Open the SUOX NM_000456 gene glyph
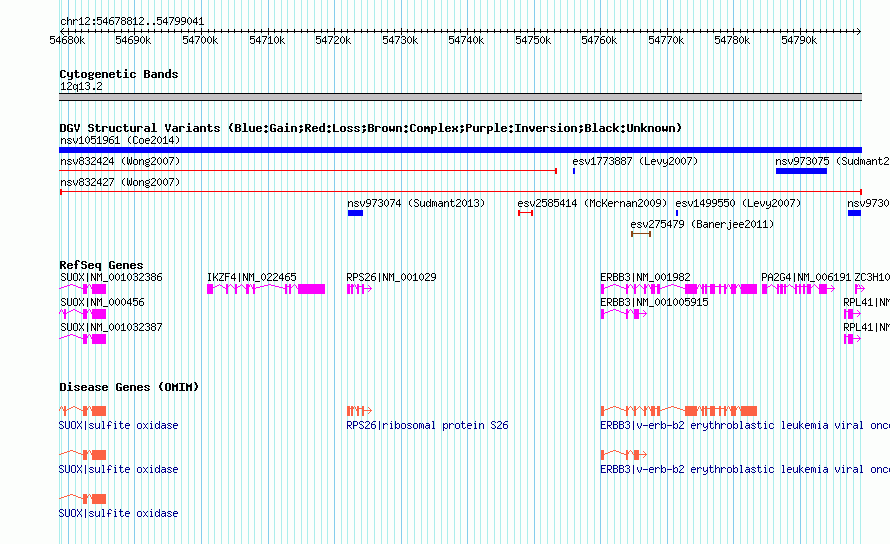This screenshot has width=890, height=544. (x=82, y=314)
